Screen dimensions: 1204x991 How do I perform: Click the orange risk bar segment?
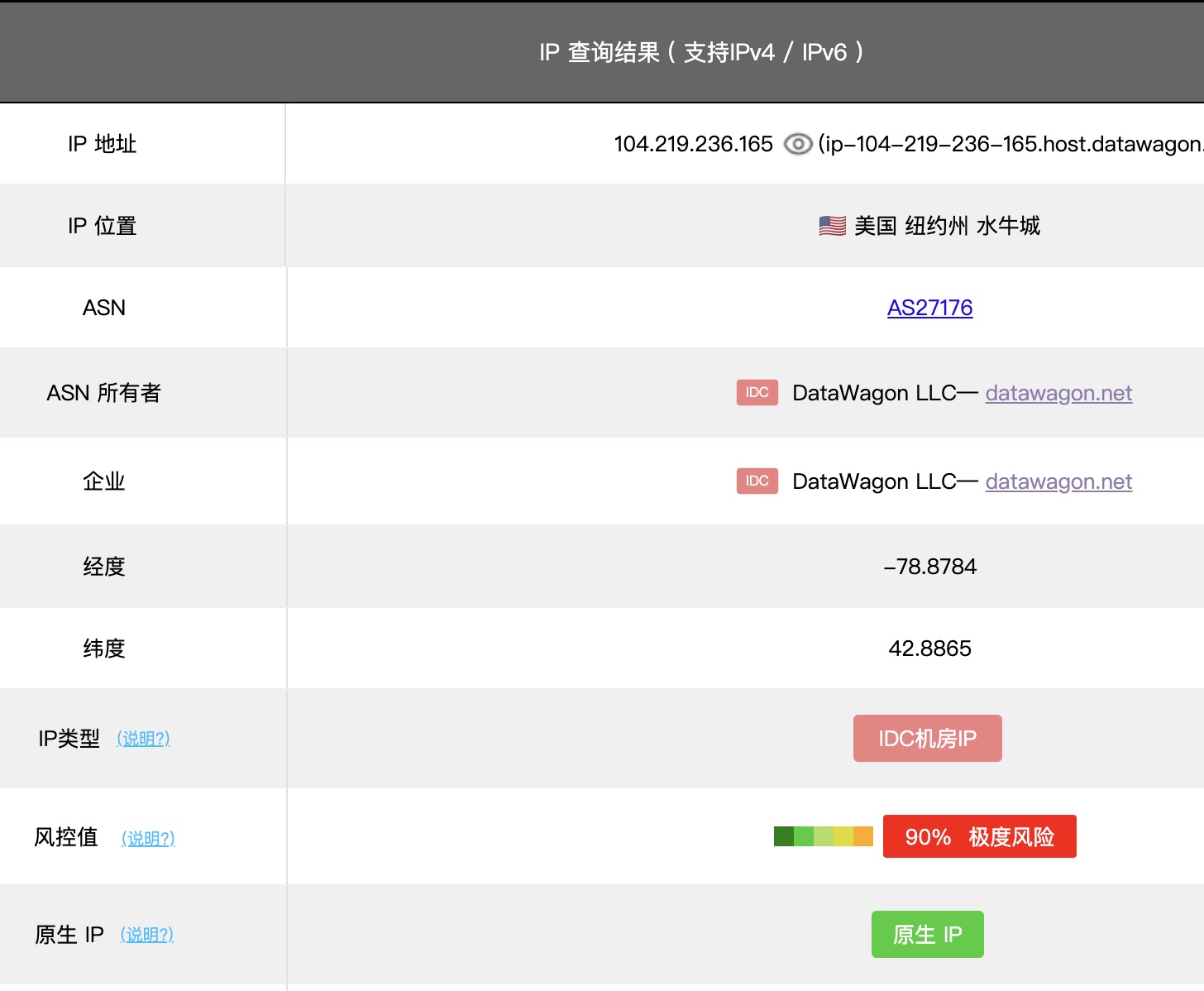pyautogui.click(x=863, y=836)
